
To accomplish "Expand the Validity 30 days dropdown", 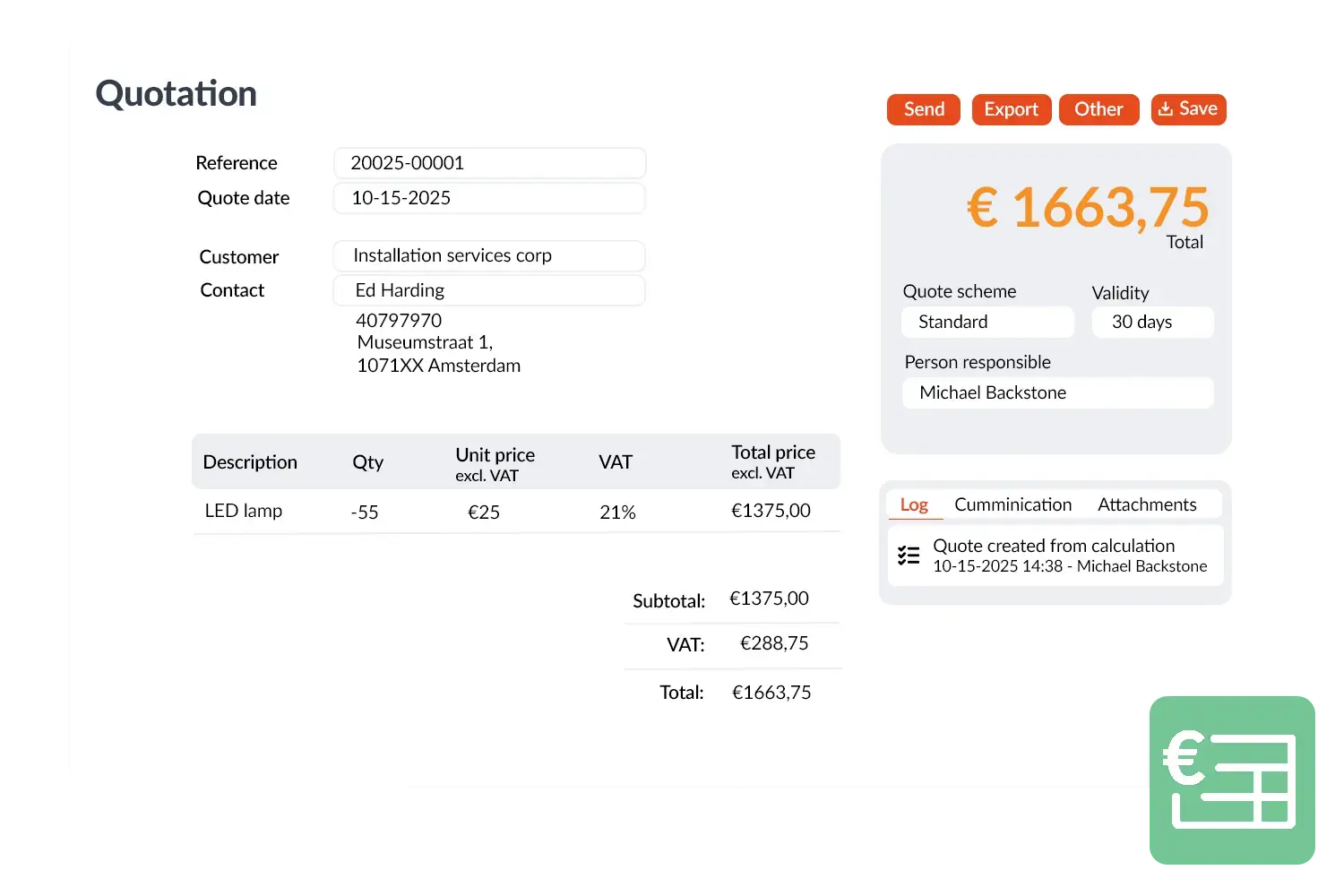I will [1152, 322].
